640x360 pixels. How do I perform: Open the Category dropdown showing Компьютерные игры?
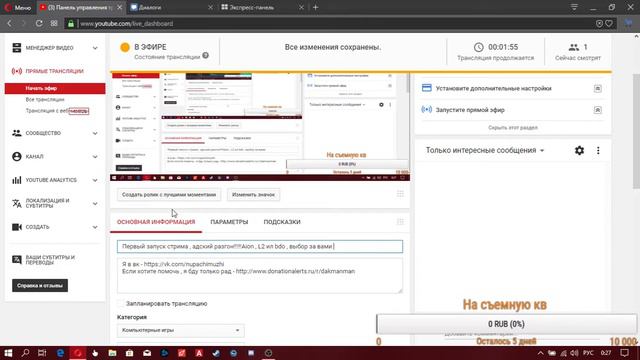(x=180, y=330)
